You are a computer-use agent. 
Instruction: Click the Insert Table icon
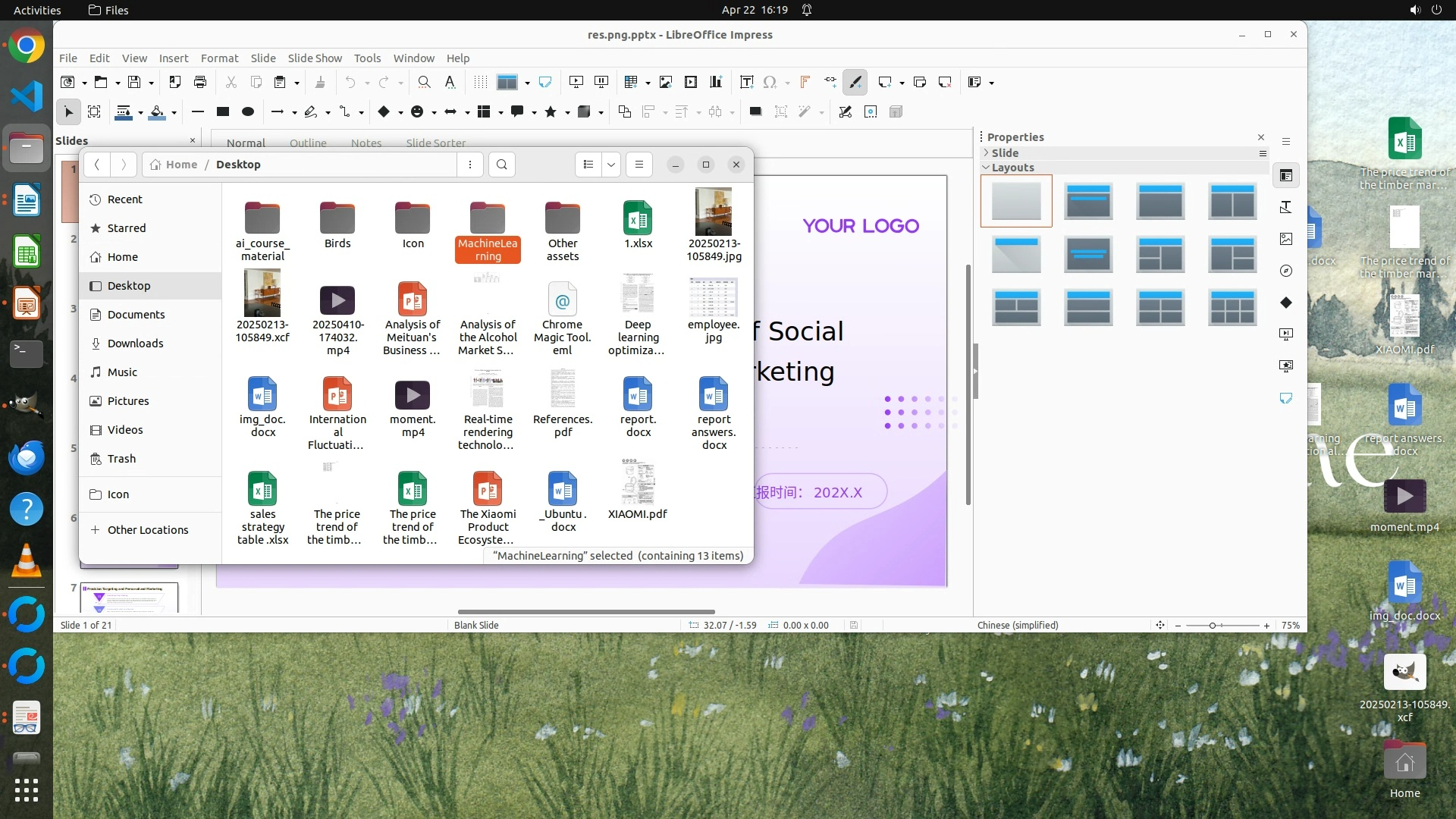pos(630,82)
